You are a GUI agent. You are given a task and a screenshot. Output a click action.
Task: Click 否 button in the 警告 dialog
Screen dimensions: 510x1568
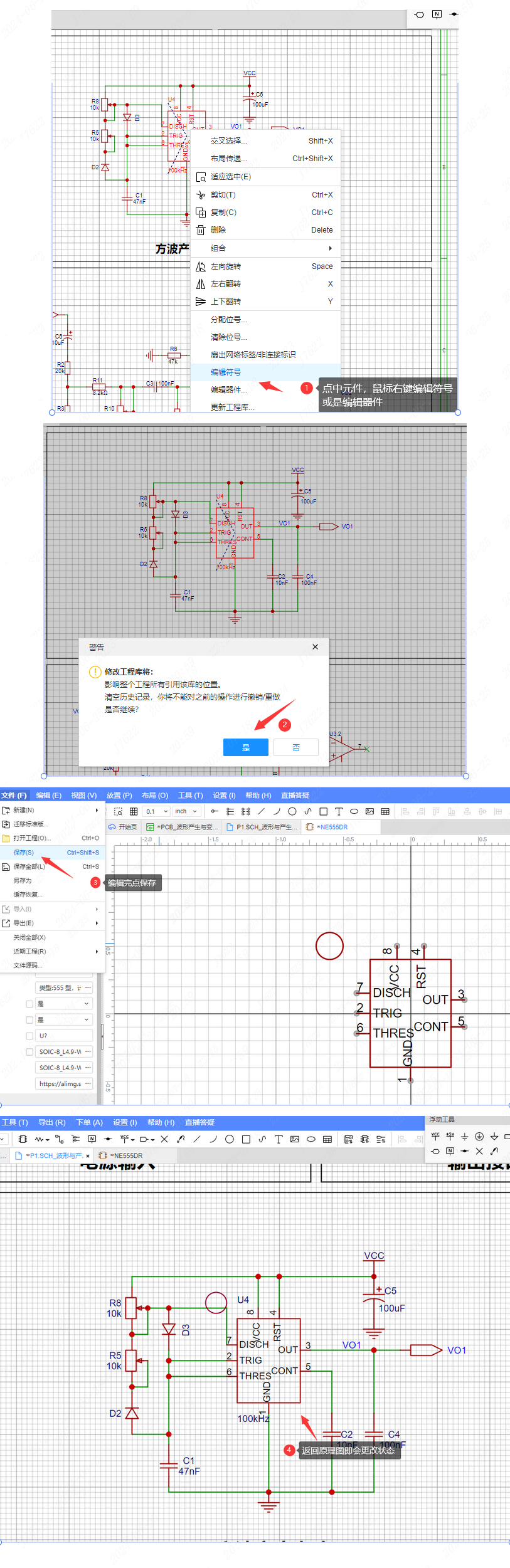tap(296, 747)
